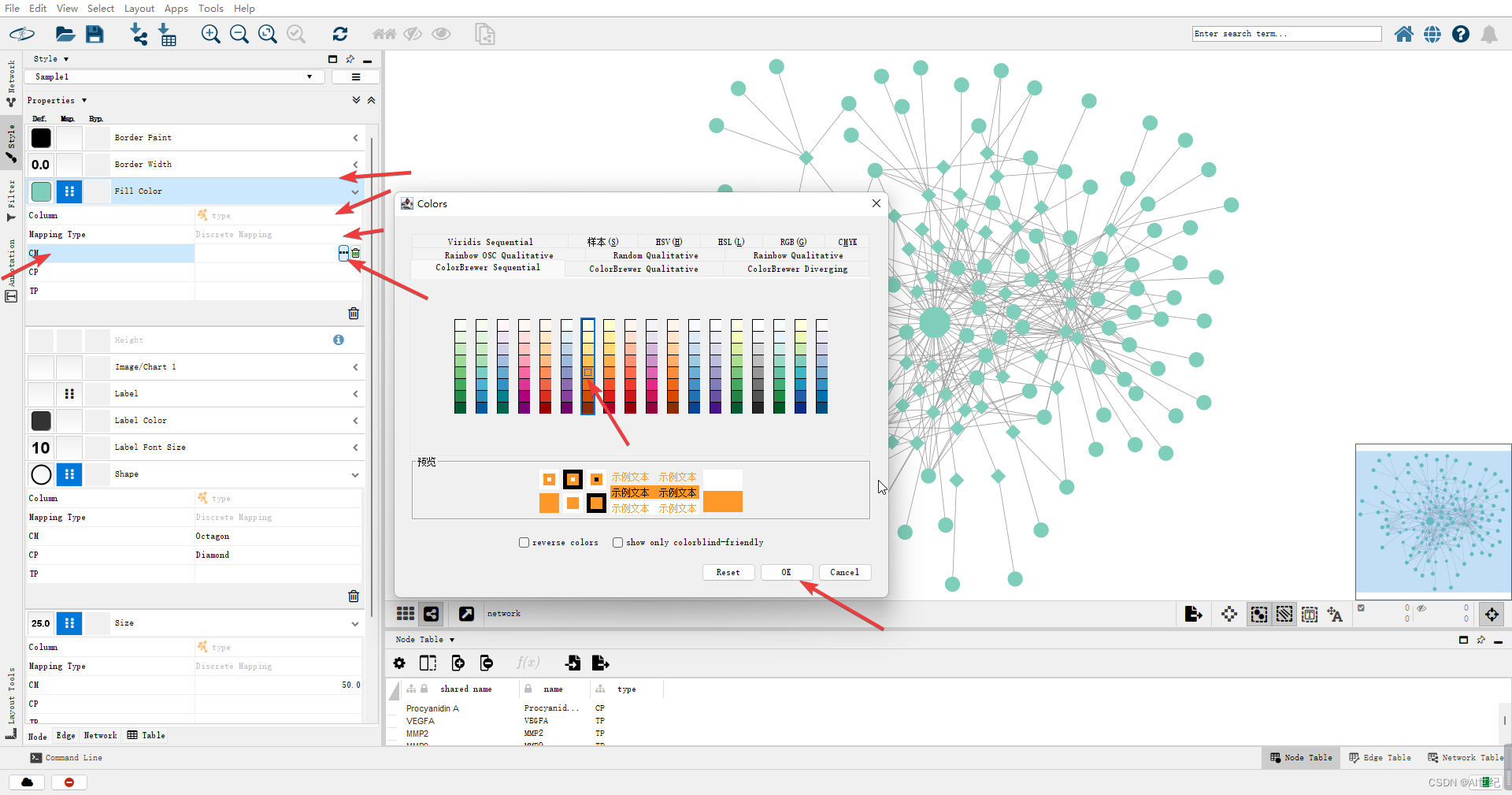Open CM value ellipsis editor button
1512x795 pixels.
(343, 253)
